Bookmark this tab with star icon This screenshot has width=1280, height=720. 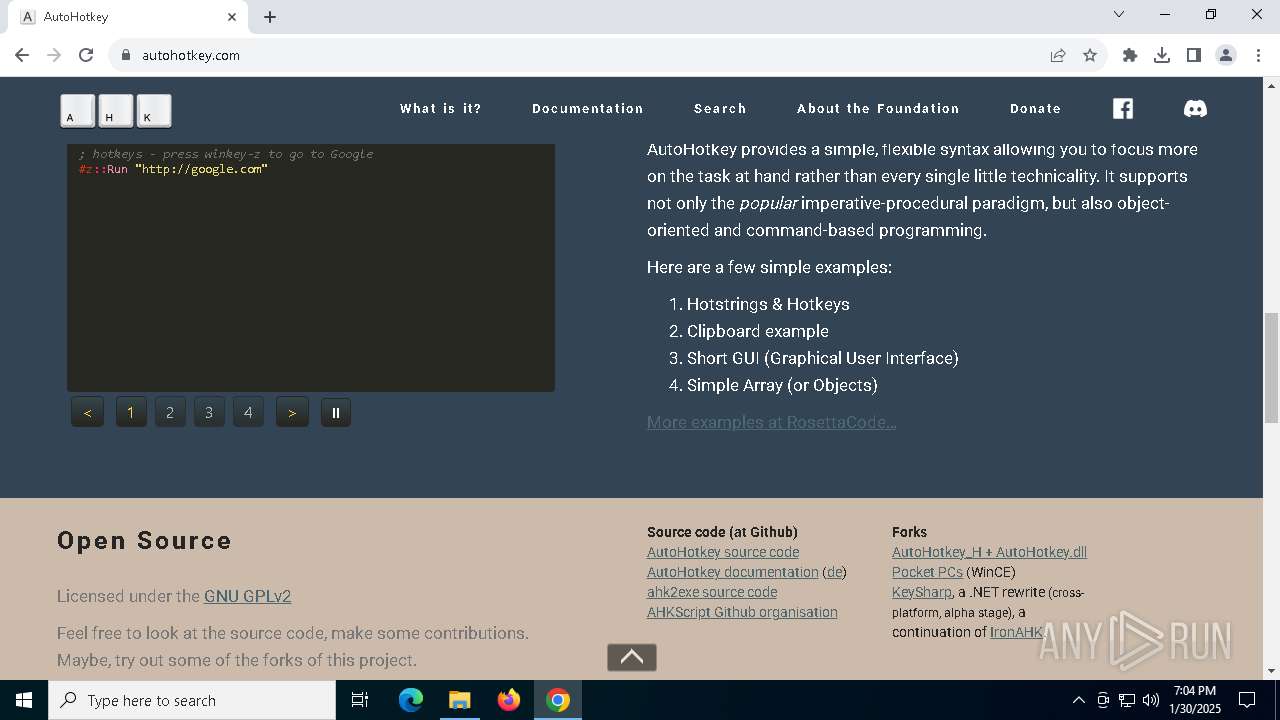[1090, 55]
